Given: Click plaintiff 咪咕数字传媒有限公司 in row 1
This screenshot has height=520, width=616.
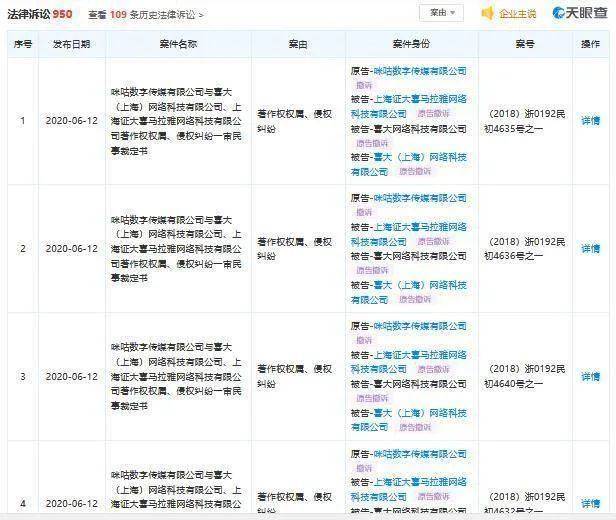Looking at the screenshot, I should coord(420,71).
